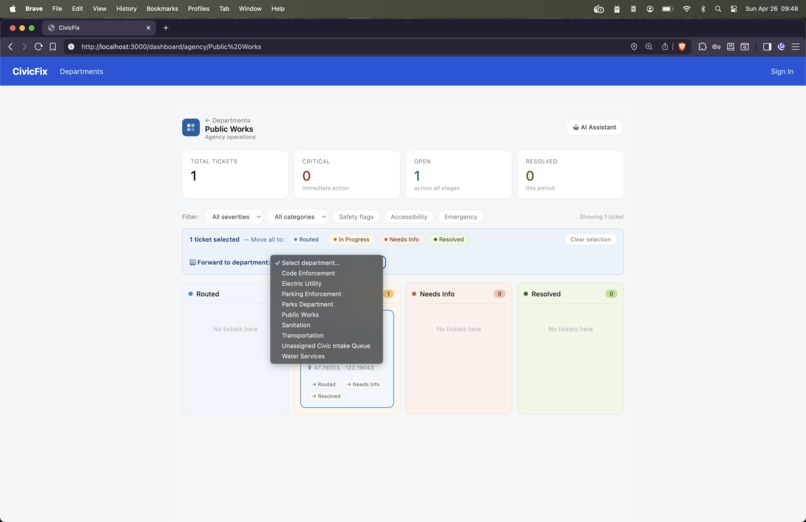The height and width of the screenshot is (522, 806).
Task: Pick Unassigned Civic Intake Queue option
Action: click(x=326, y=346)
